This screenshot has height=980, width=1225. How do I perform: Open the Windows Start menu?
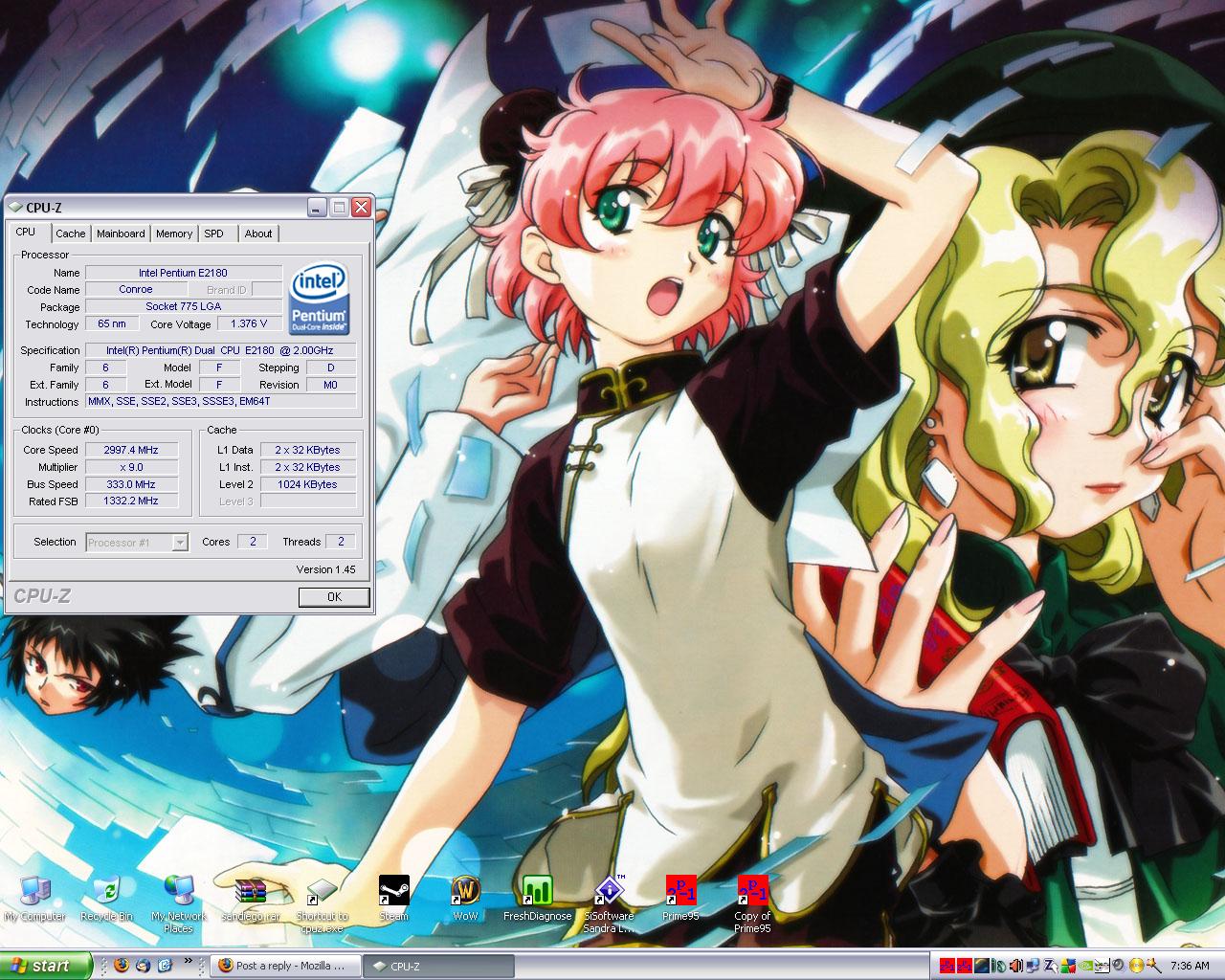46,965
